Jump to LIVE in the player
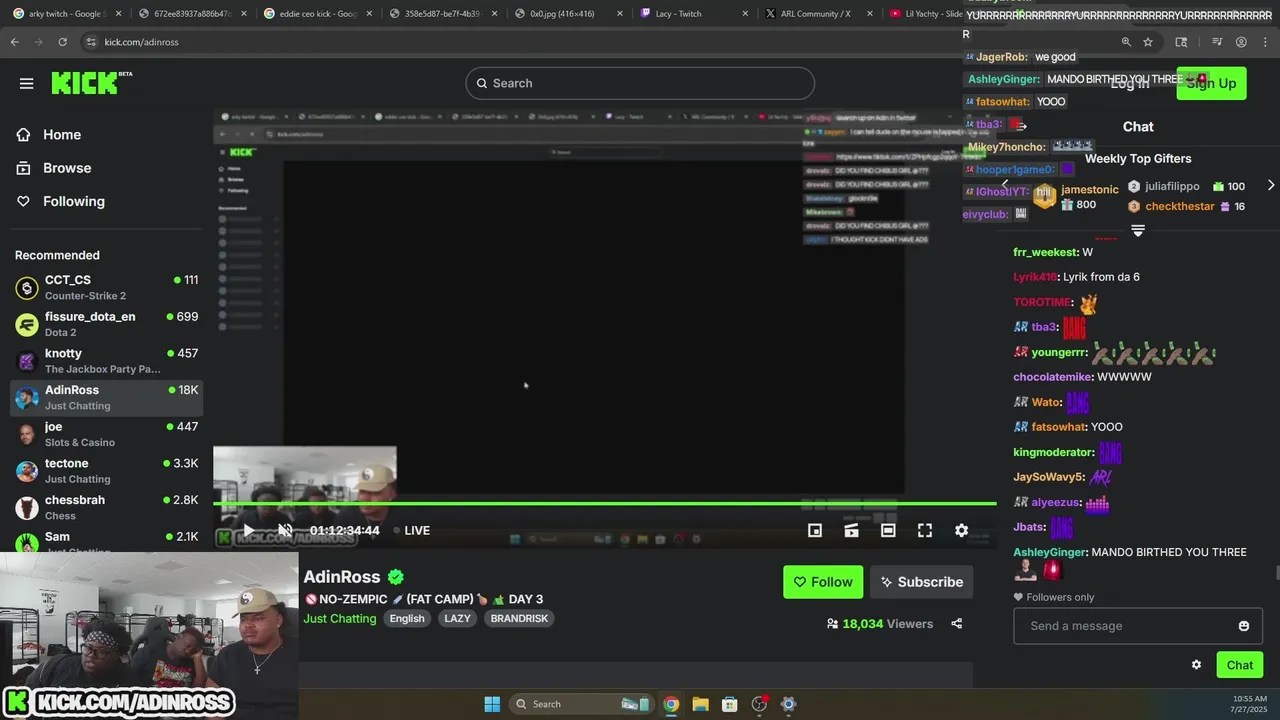Viewport: 1280px width, 720px height. pyautogui.click(x=411, y=530)
